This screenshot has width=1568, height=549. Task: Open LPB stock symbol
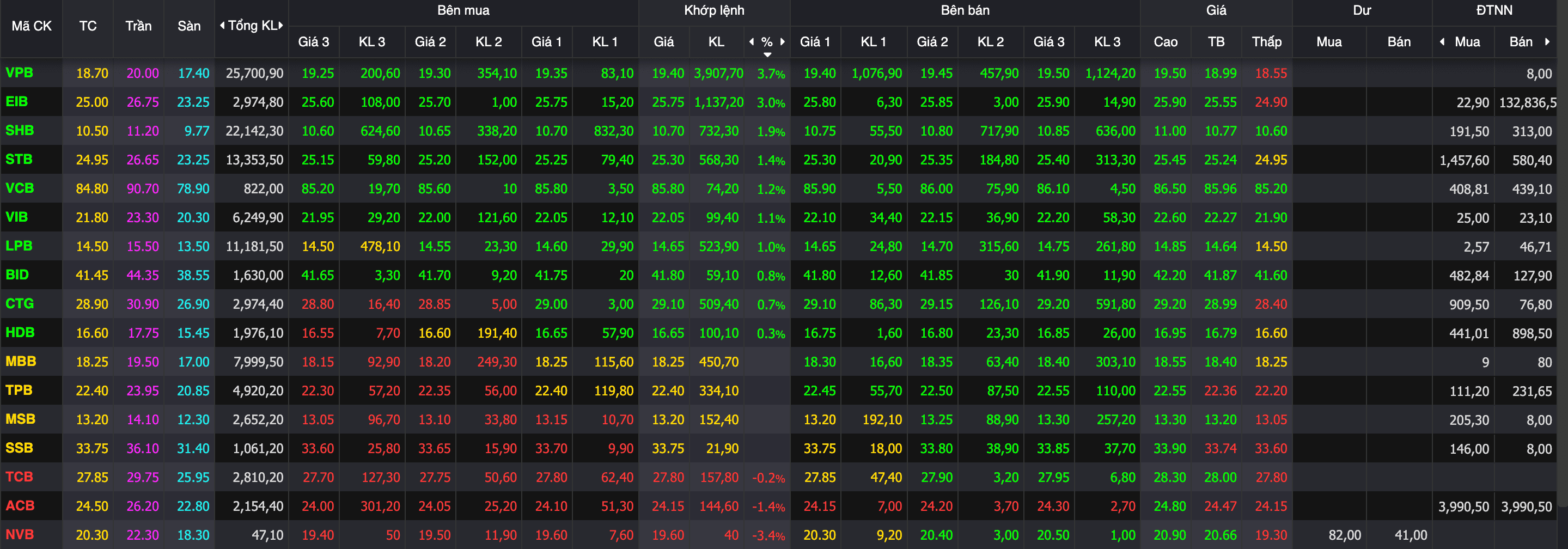(19, 246)
